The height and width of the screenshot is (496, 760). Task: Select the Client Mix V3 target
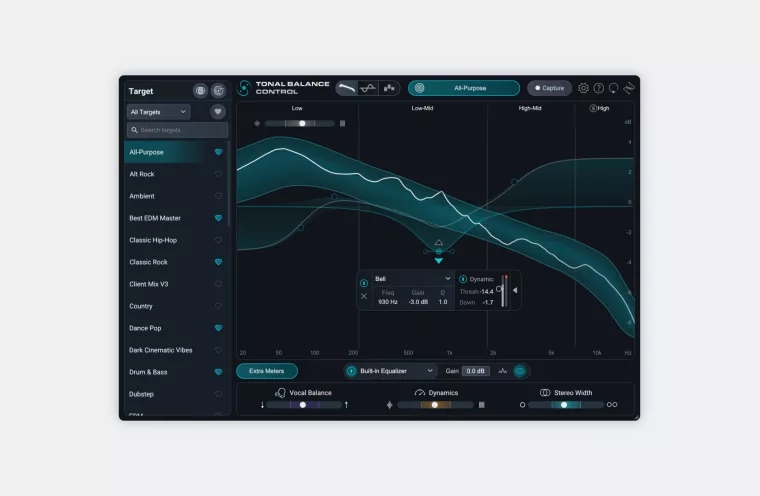175,284
